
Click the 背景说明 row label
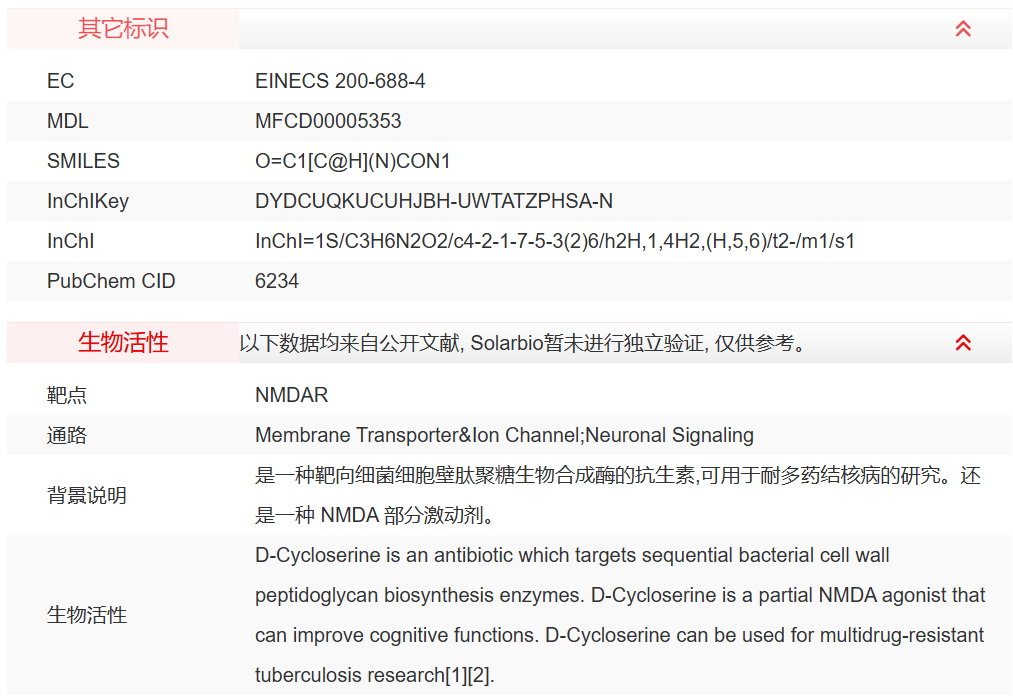(x=87, y=495)
